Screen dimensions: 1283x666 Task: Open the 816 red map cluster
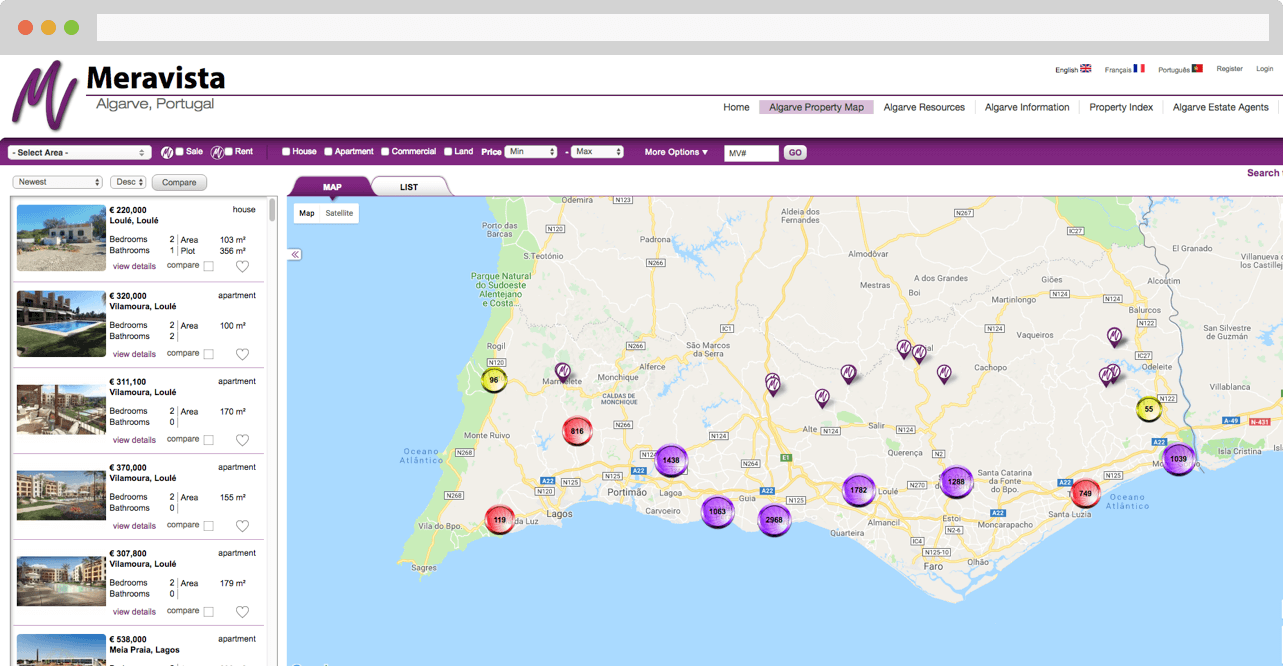point(577,431)
